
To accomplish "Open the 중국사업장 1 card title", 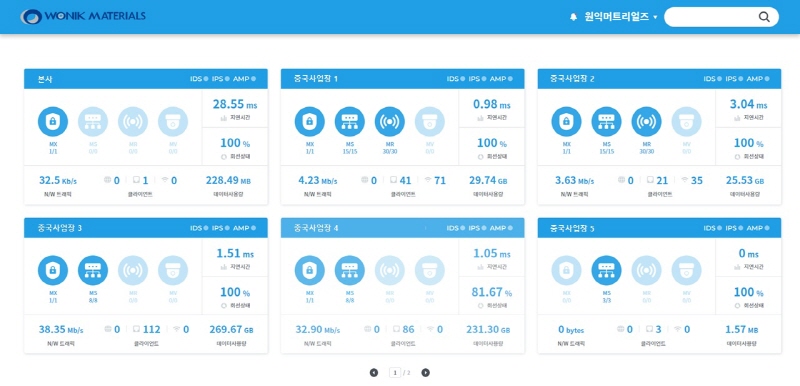I will click(315, 79).
